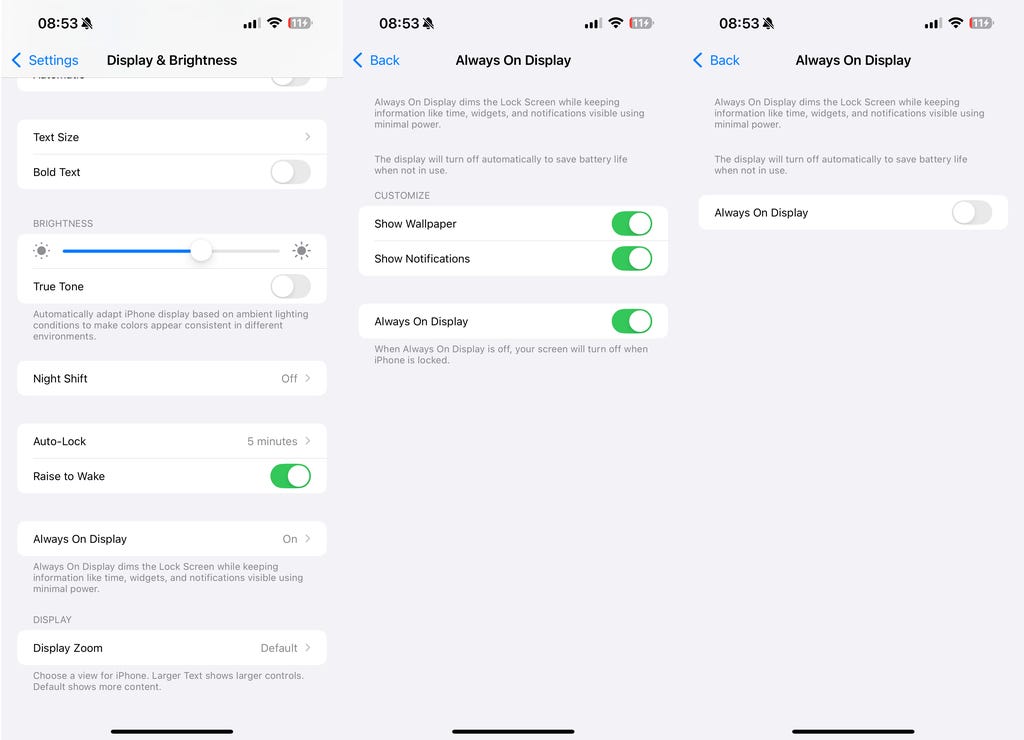Viewport: 1024px width, 740px height.
Task: Click the brightness slider handle
Action: click(201, 251)
